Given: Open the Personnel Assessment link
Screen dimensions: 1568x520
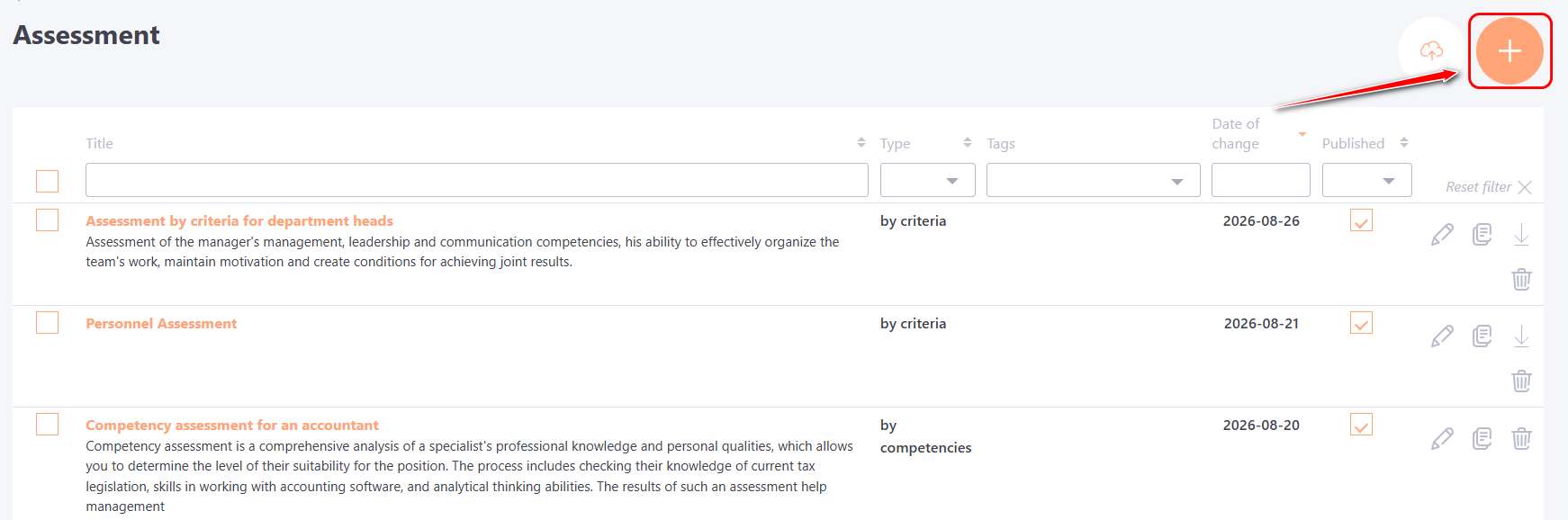Looking at the screenshot, I should (161, 323).
